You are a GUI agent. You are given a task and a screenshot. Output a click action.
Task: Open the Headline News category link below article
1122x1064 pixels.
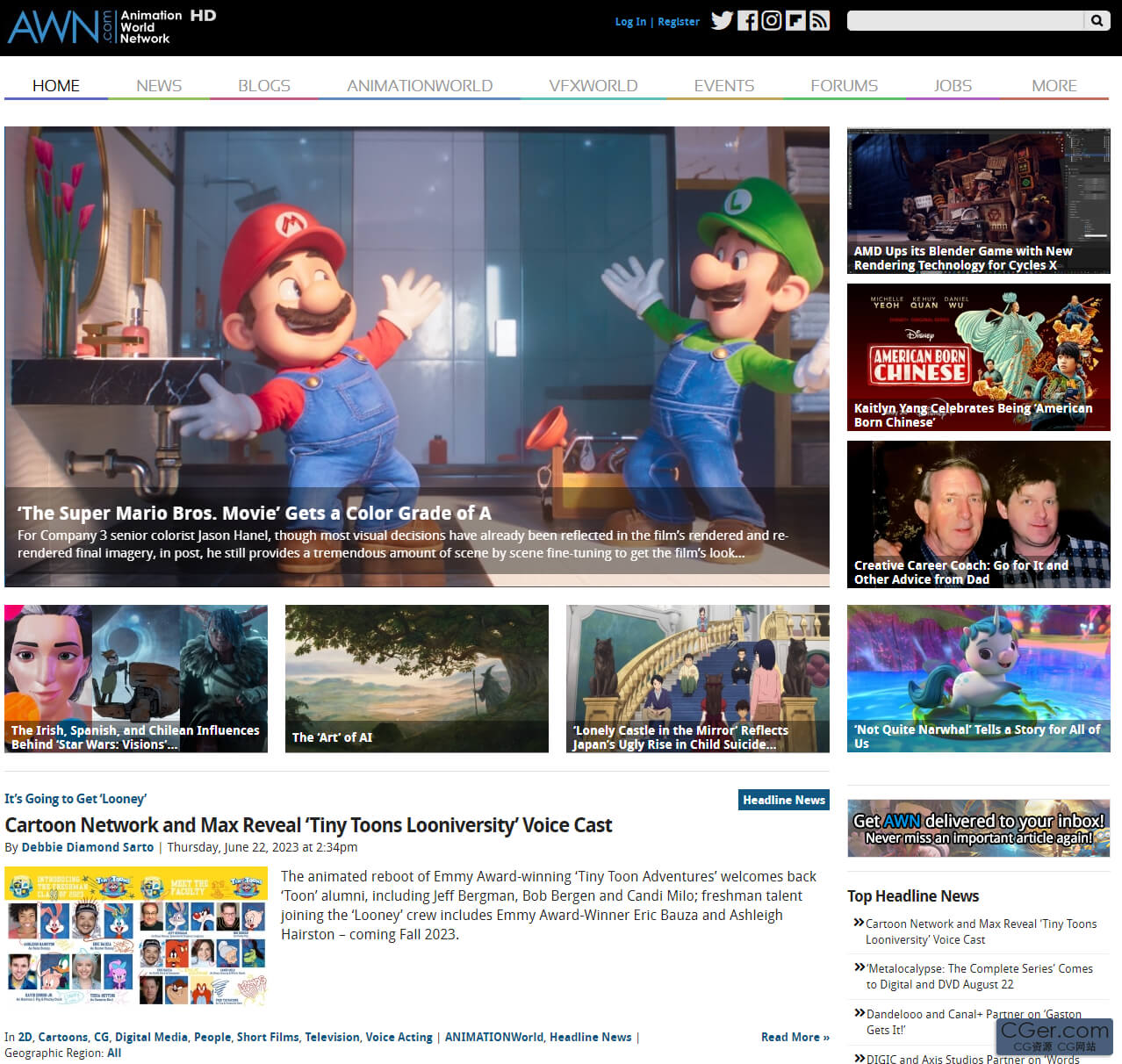pos(591,1037)
